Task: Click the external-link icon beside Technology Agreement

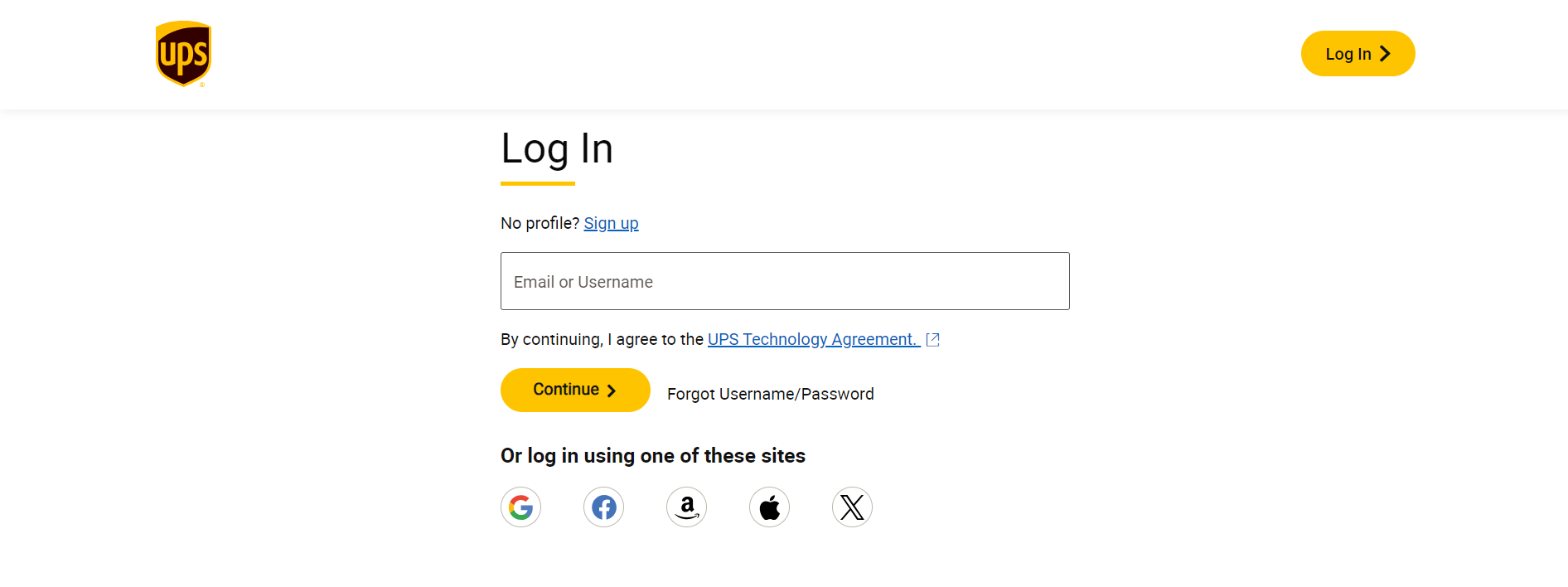Action: 932,339
